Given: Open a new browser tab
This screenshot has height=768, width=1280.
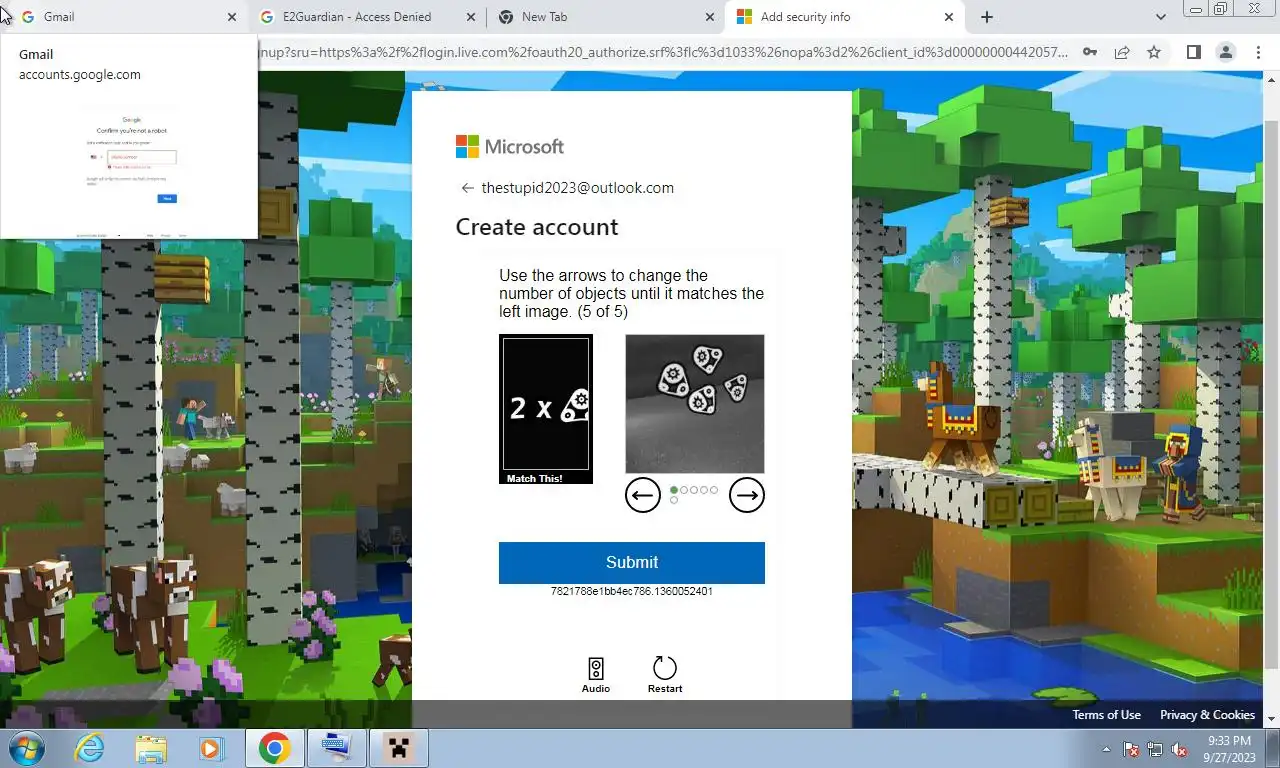Looking at the screenshot, I should [x=987, y=17].
